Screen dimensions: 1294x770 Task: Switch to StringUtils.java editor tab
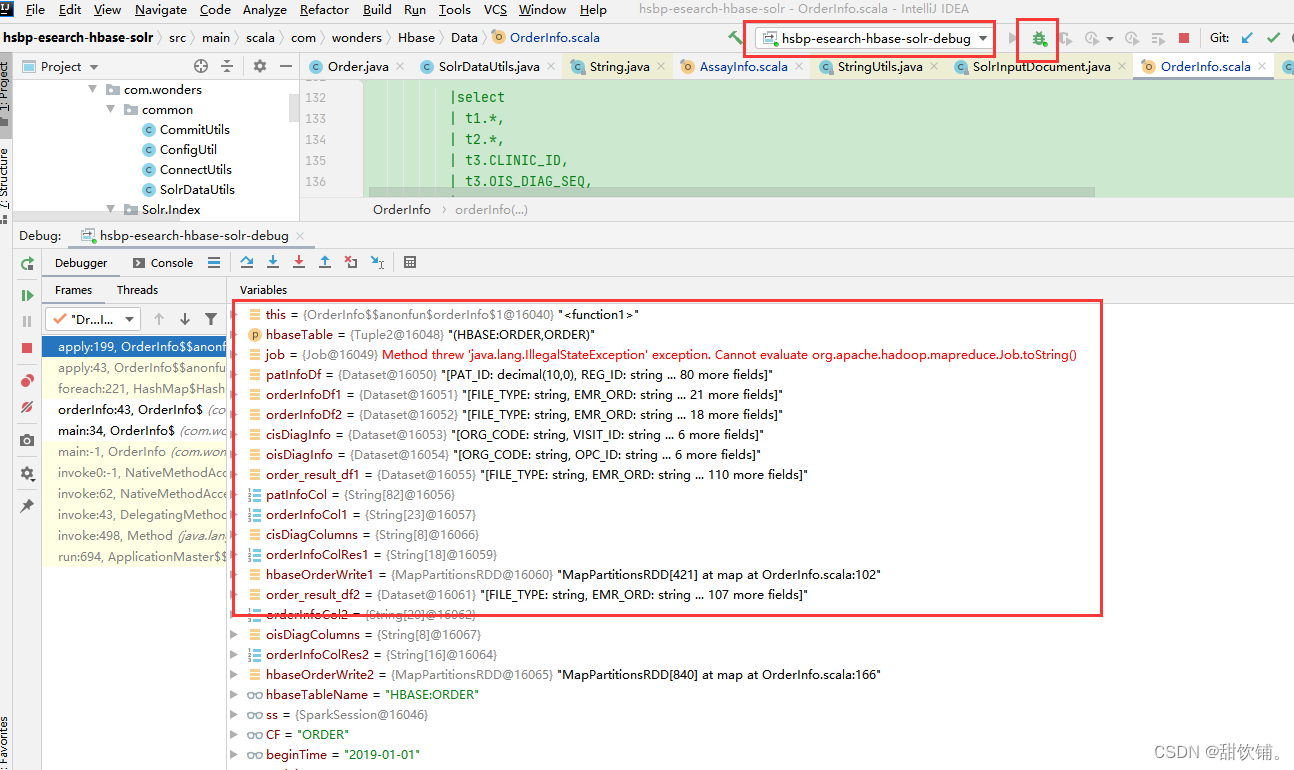click(x=879, y=67)
